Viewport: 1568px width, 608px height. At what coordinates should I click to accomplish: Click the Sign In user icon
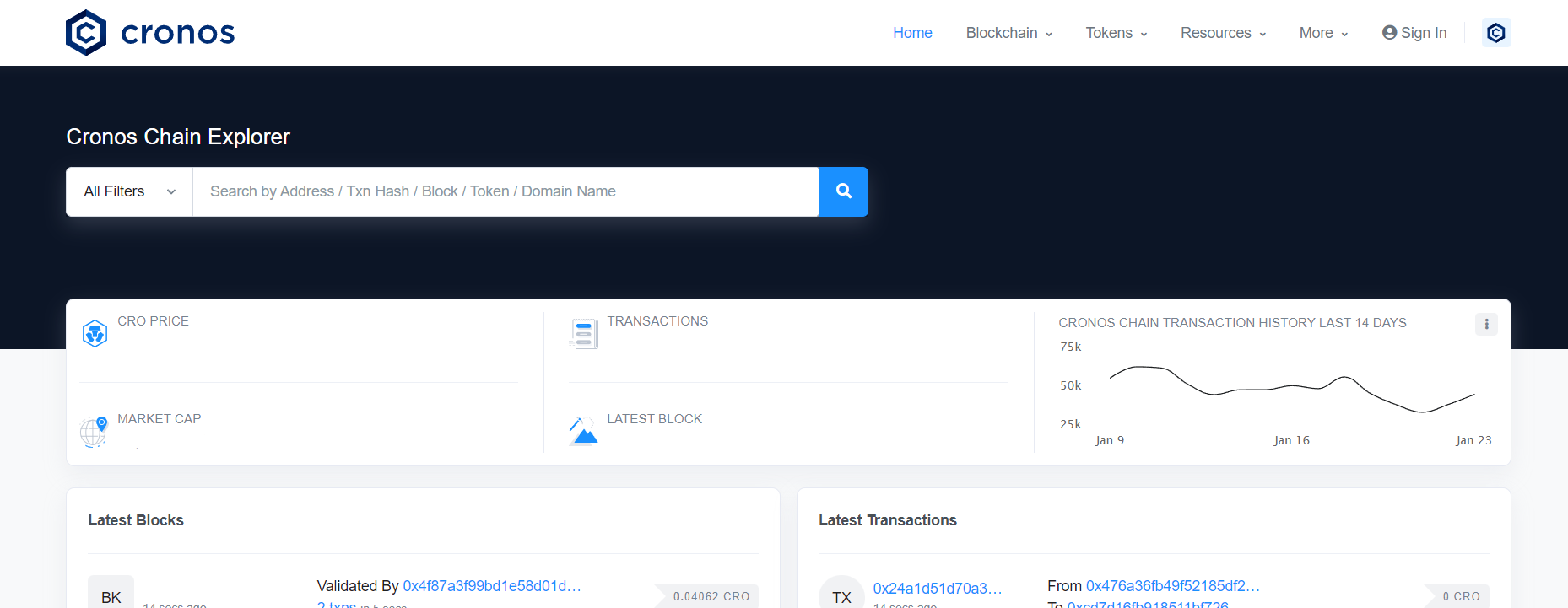click(x=1389, y=33)
